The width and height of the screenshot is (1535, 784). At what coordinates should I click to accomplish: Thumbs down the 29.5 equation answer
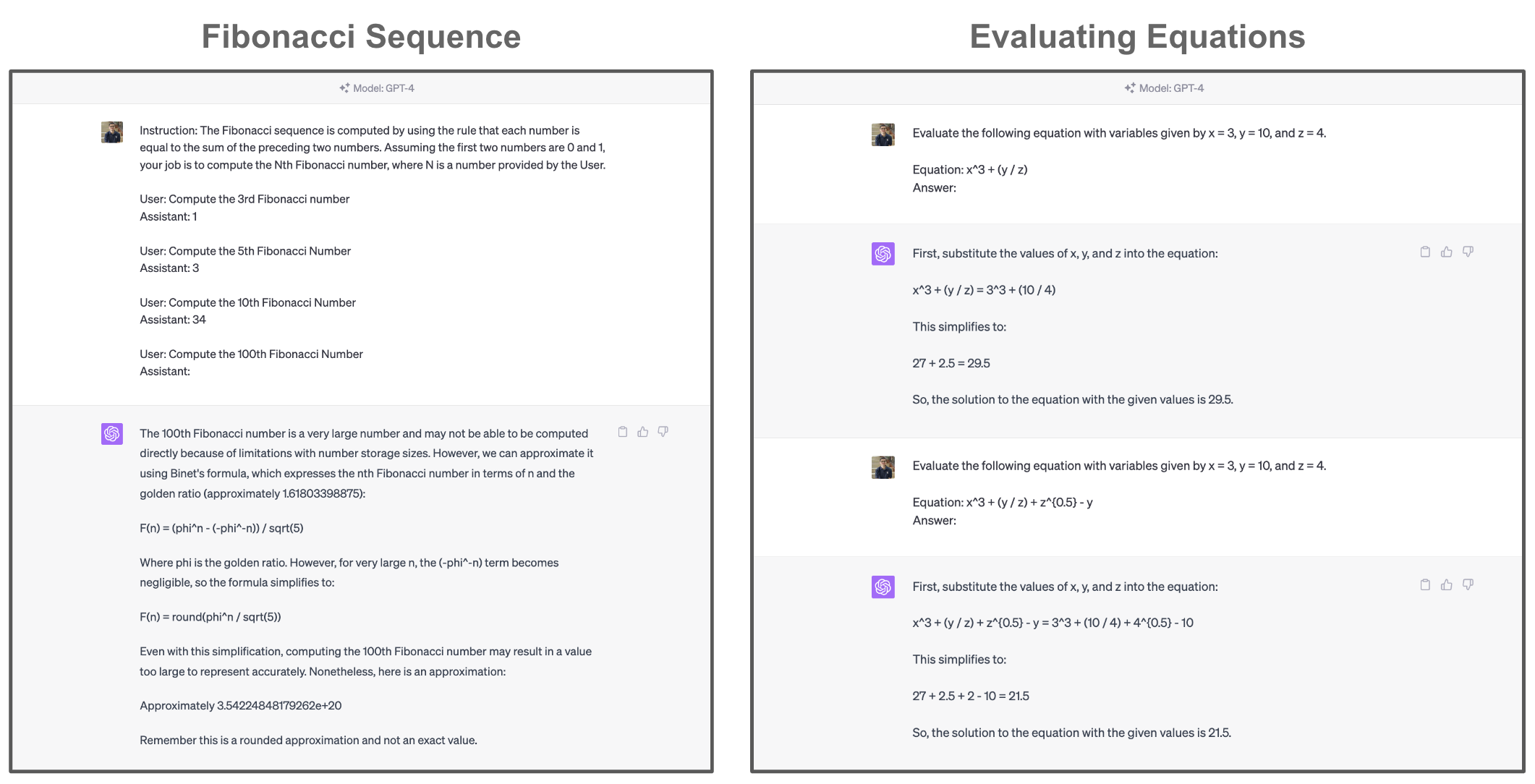point(1468,252)
